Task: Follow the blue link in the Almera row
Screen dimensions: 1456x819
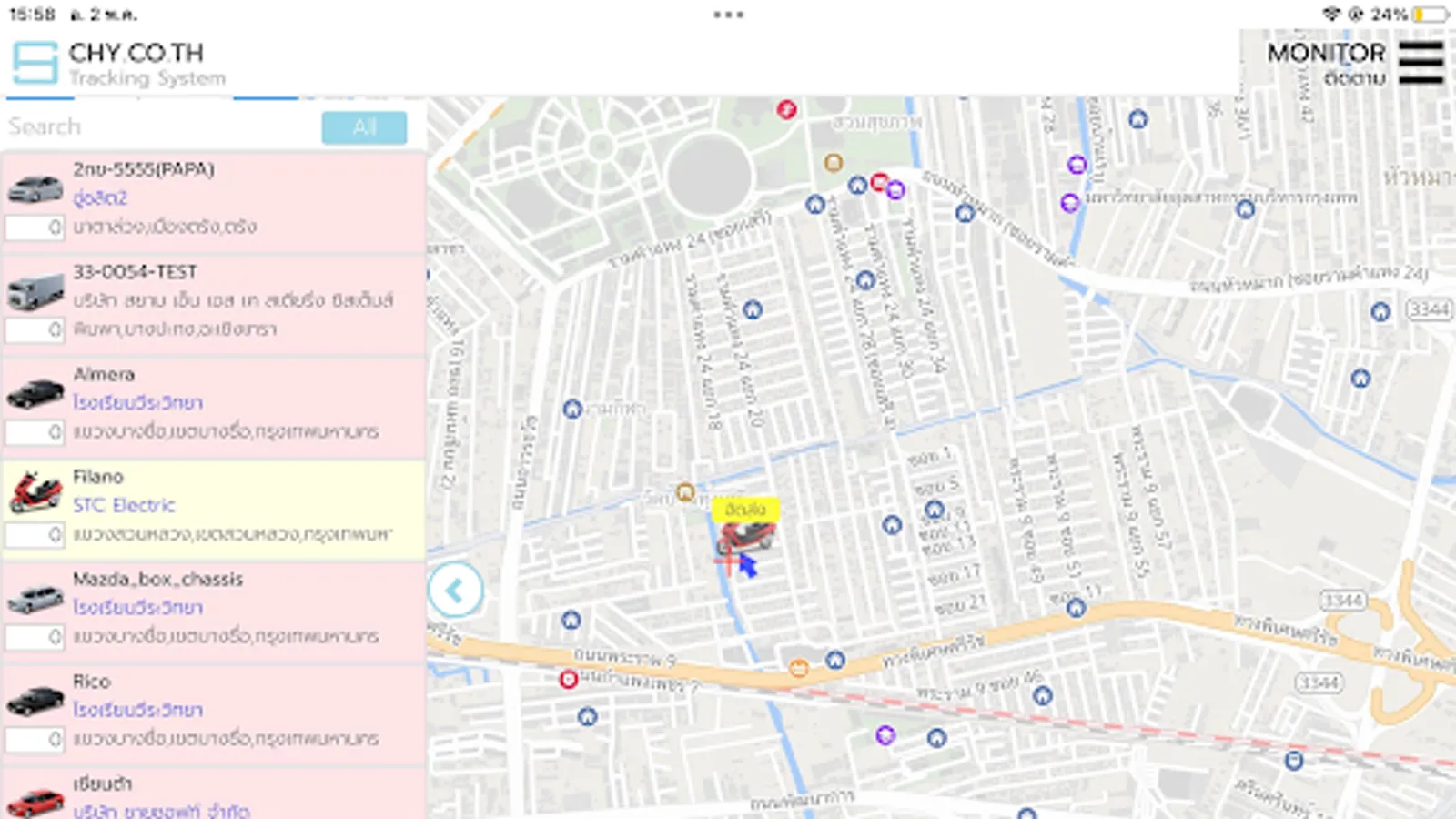Action: (137, 402)
